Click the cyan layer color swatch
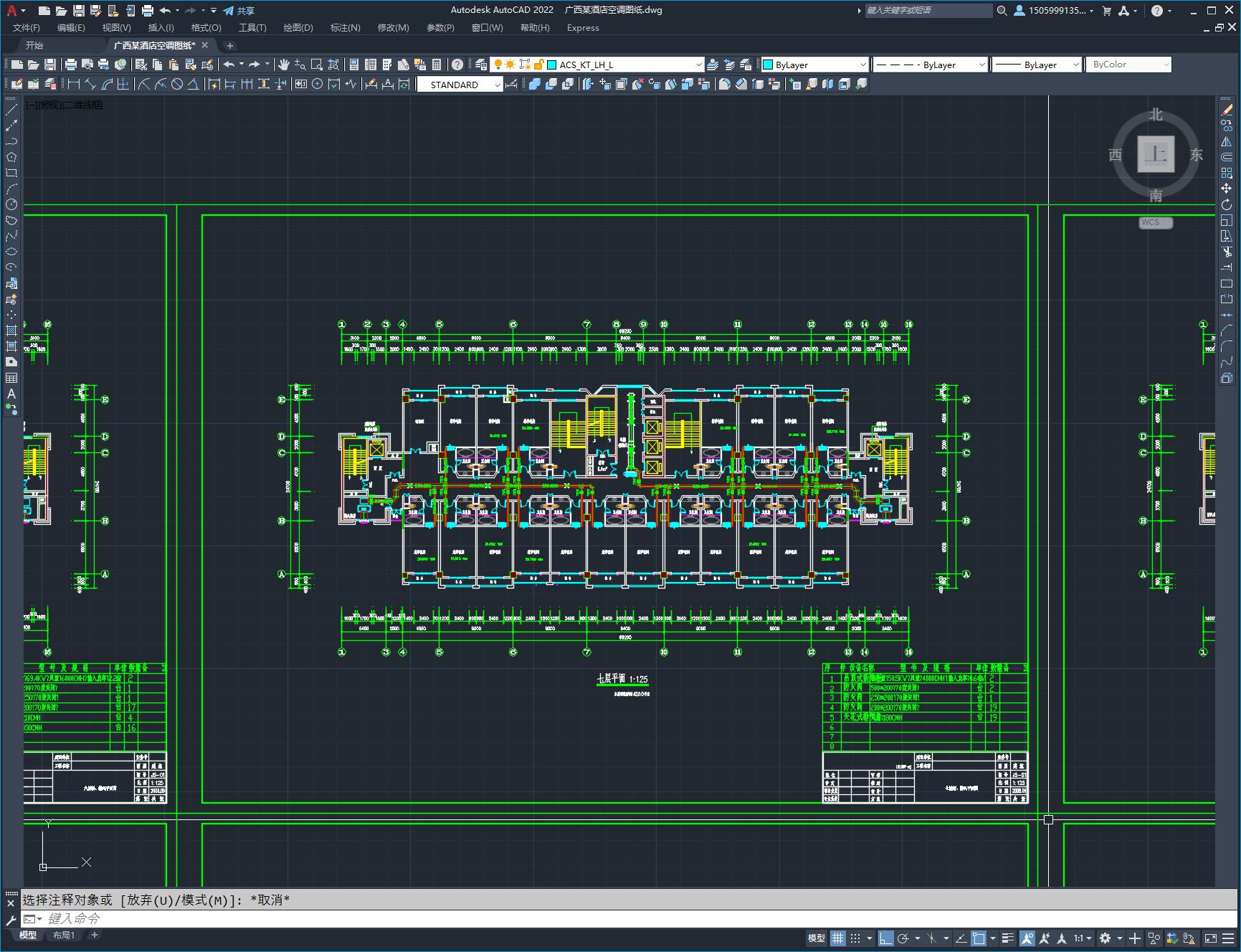Viewport: 1241px width, 952px height. coord(552,65)
